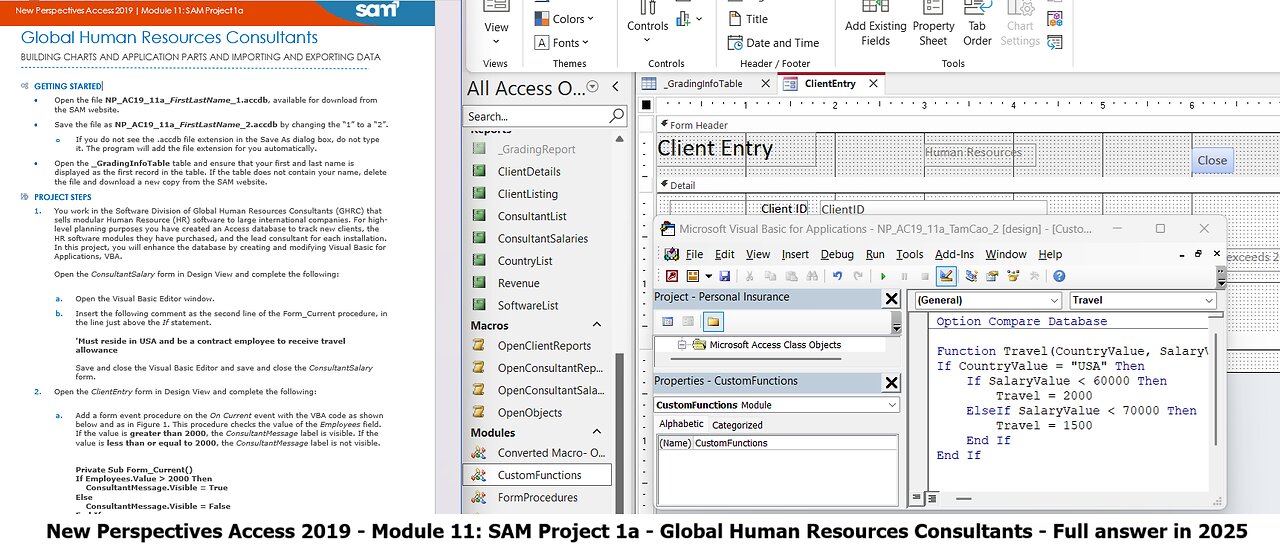Run the procedure with green play icon

(x=884, y=276)
